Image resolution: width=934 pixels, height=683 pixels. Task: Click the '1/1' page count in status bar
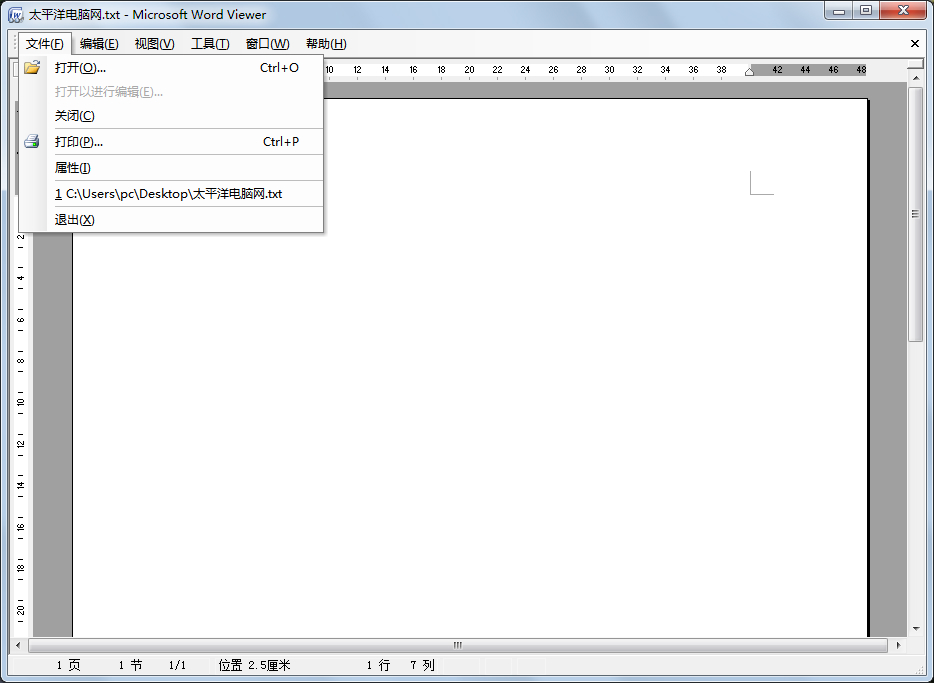[x=178, y=665]
